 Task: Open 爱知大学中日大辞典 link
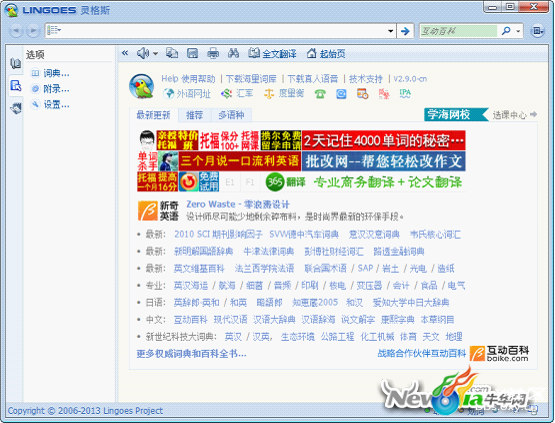(411, 302)
